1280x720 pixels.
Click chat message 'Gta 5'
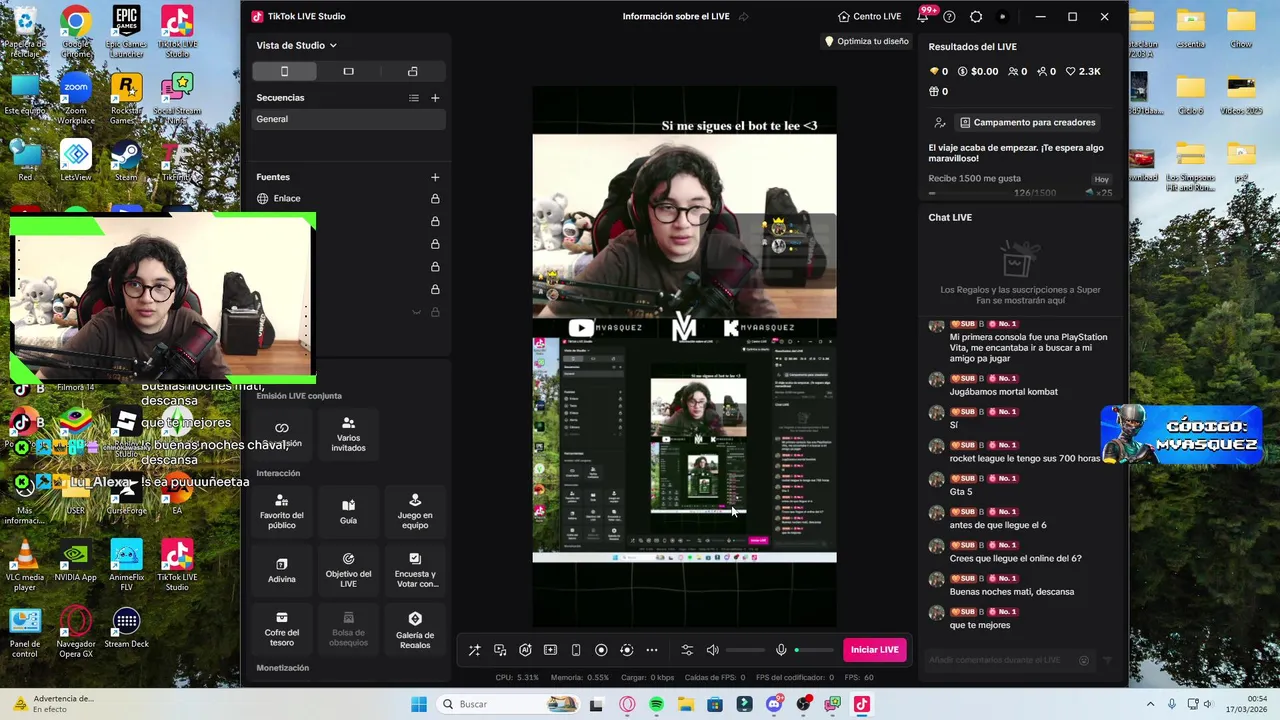pyautogui.click(x=961, y=492)
